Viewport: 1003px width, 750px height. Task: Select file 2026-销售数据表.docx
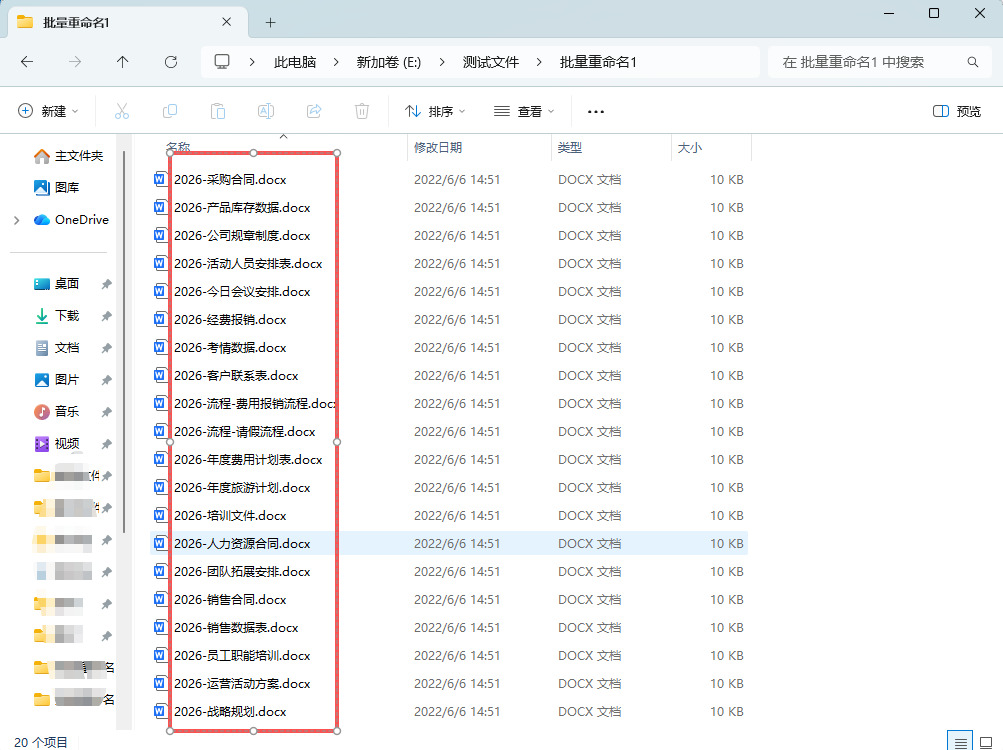tap(236, 627)
